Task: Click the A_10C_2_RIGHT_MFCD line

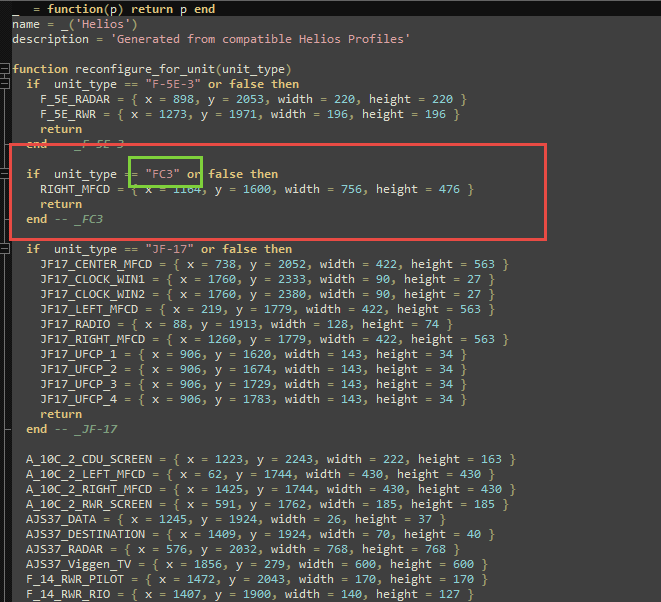Action: click(271, 489)
